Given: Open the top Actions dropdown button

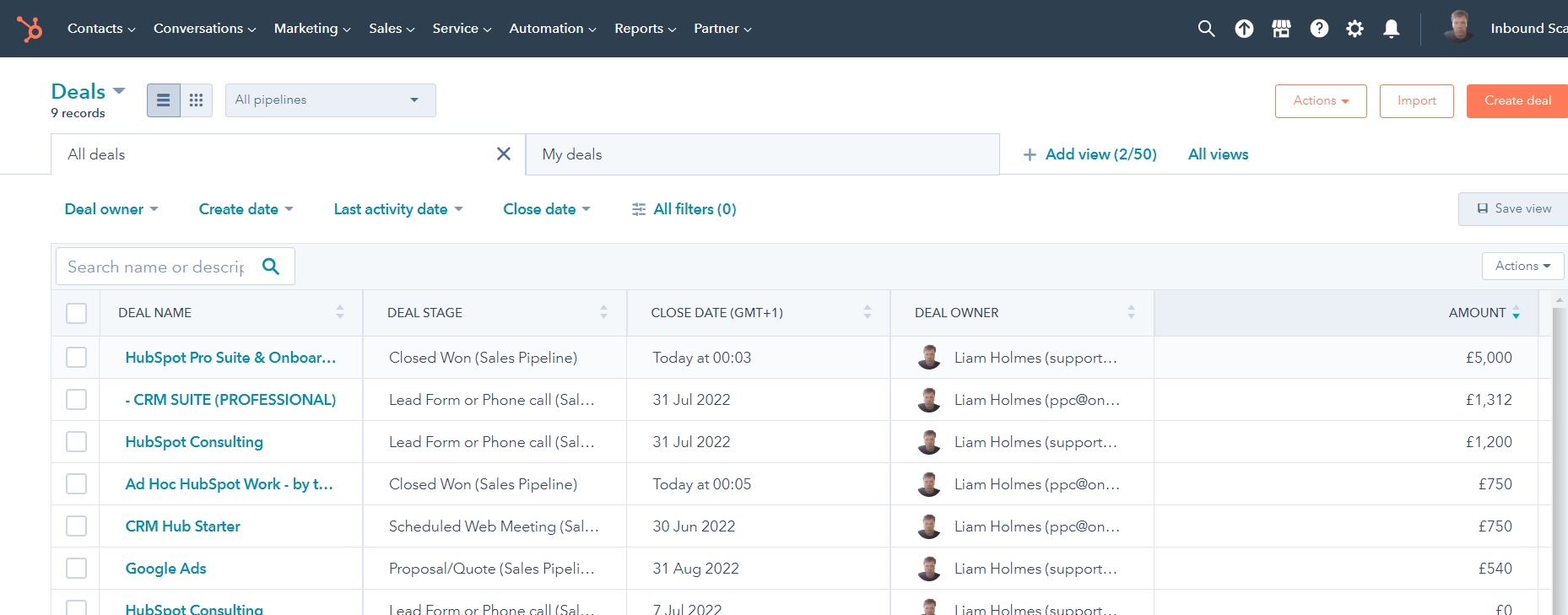Looking at the screenshot, I should (1321, 101).
